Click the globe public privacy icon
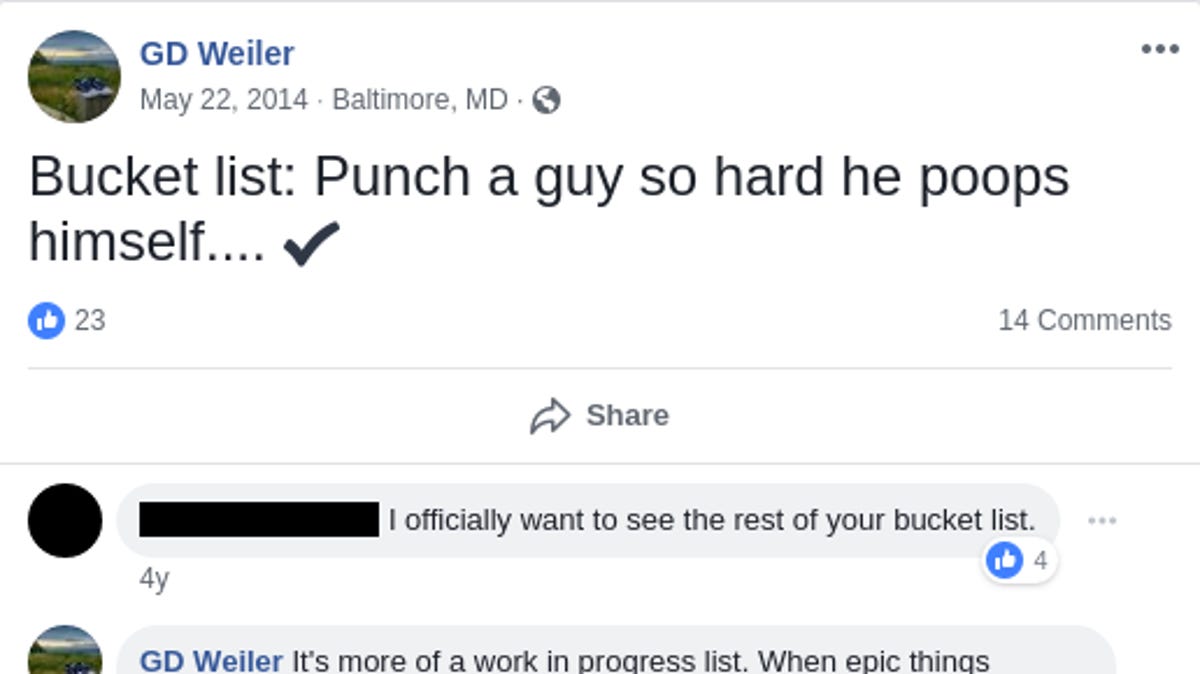 pyautogui.click(x=546, y=100)
